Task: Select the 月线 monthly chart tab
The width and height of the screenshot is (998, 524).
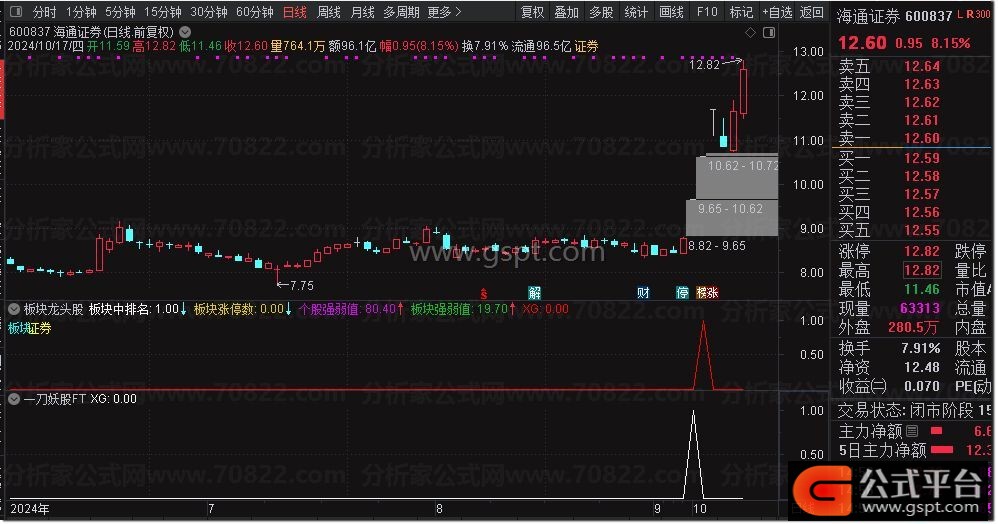Action: pyautogui.click(x=362, y=12)
